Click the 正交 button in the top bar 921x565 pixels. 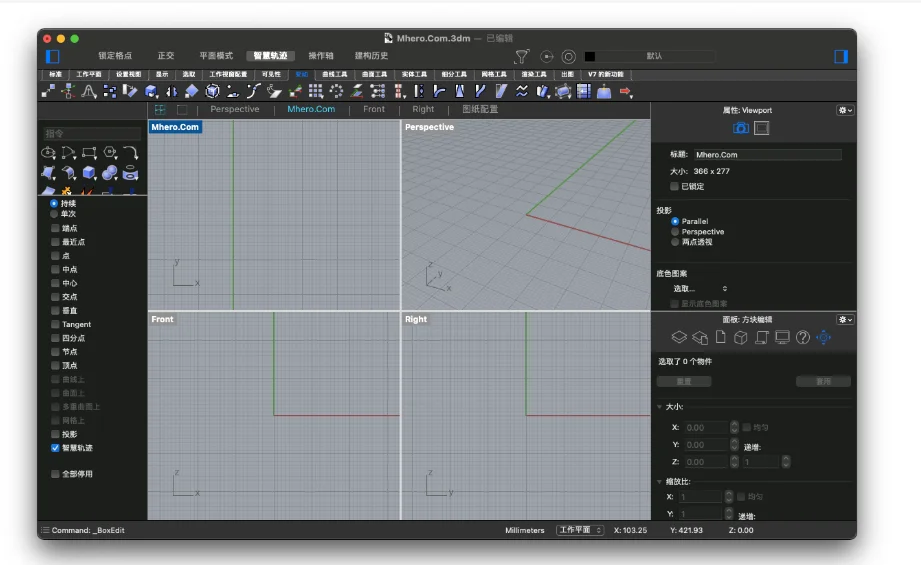point(166,56)
